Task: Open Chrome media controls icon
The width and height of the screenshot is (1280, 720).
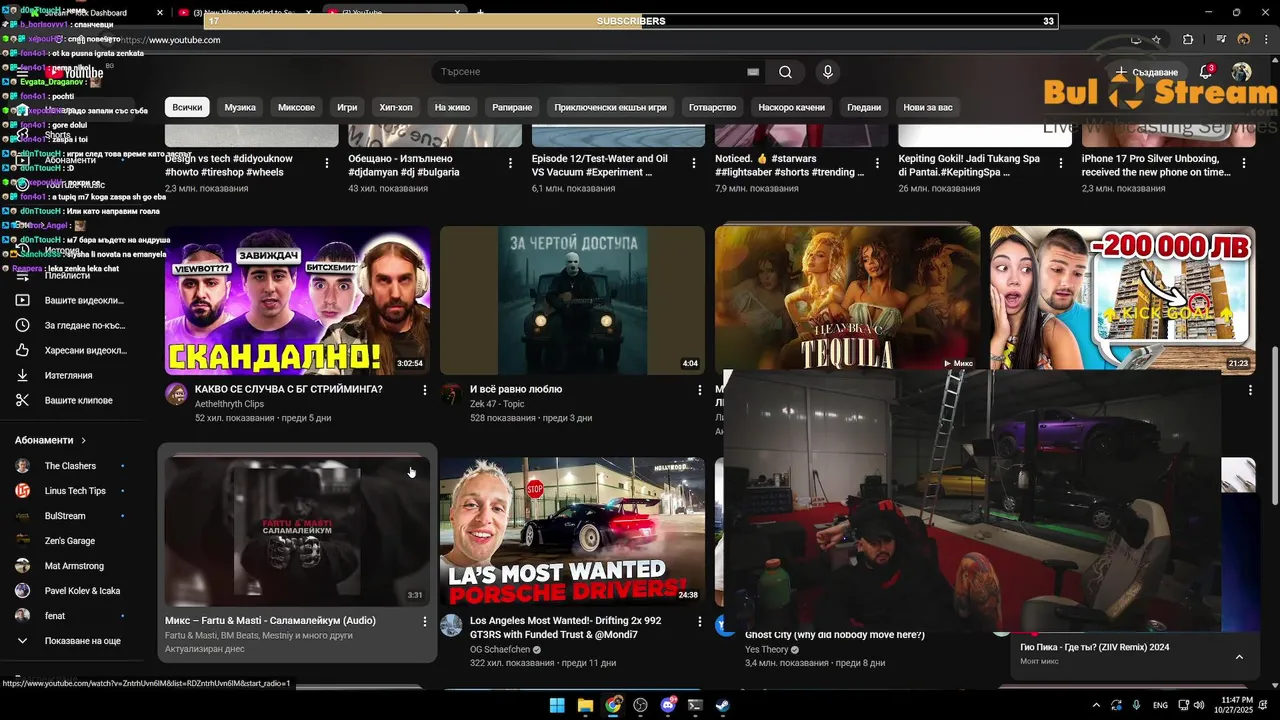Action: coord(1221,40)
